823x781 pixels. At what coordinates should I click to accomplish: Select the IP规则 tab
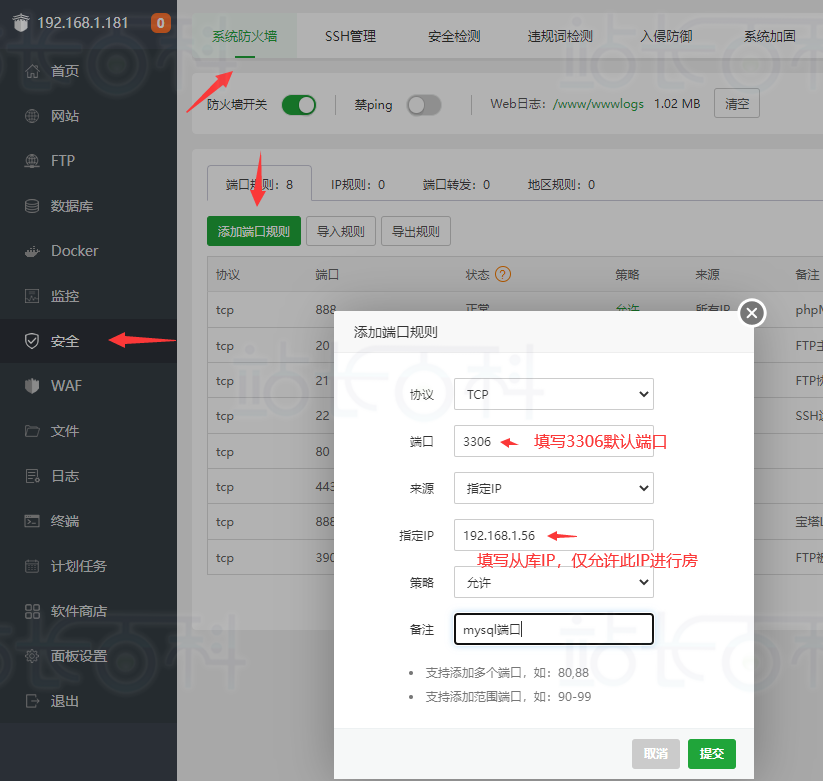click(358, 185)
